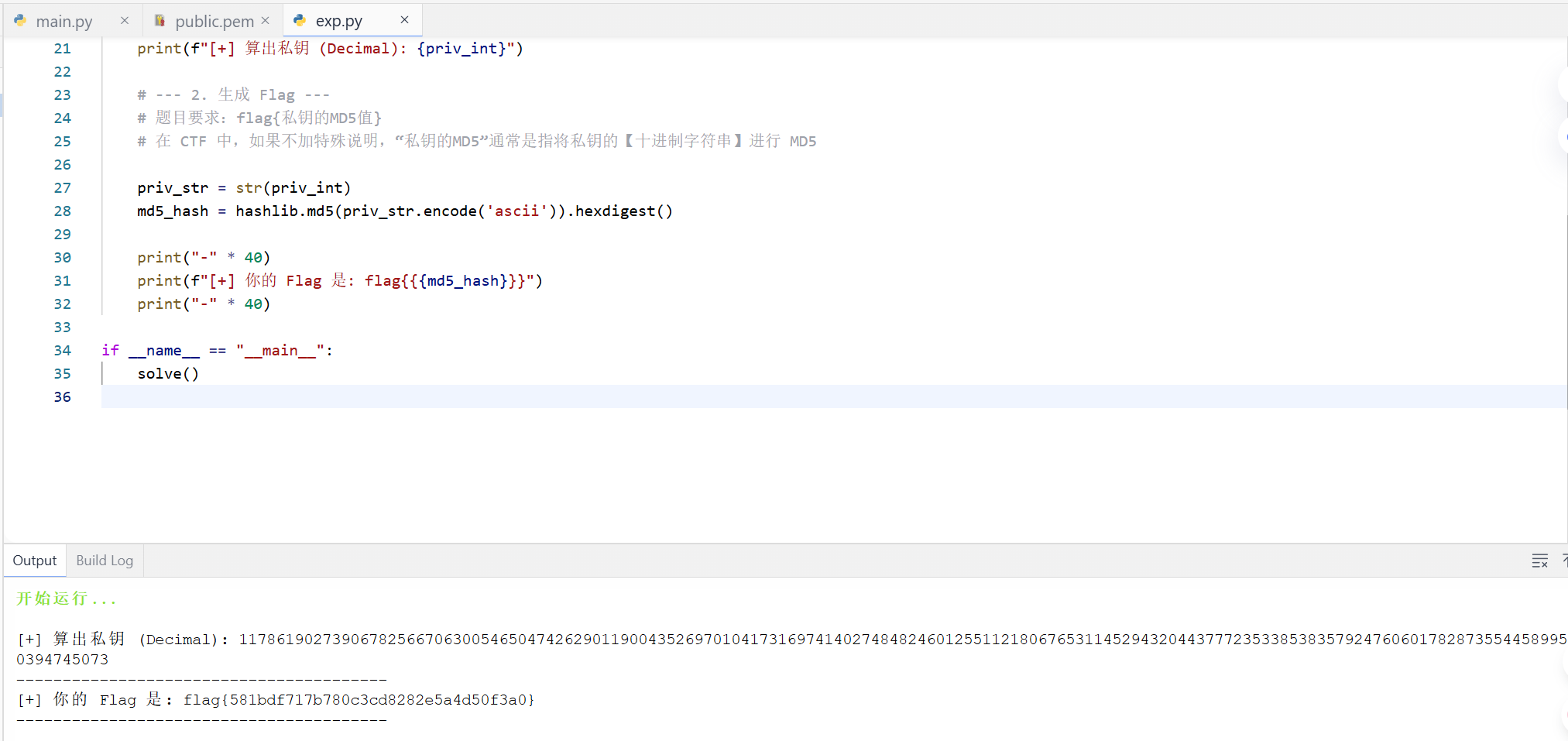The height and width of the screenshot is (741, 1568).
Task: Switch to the Build Log tab
Action: click(x=105, y=561)
